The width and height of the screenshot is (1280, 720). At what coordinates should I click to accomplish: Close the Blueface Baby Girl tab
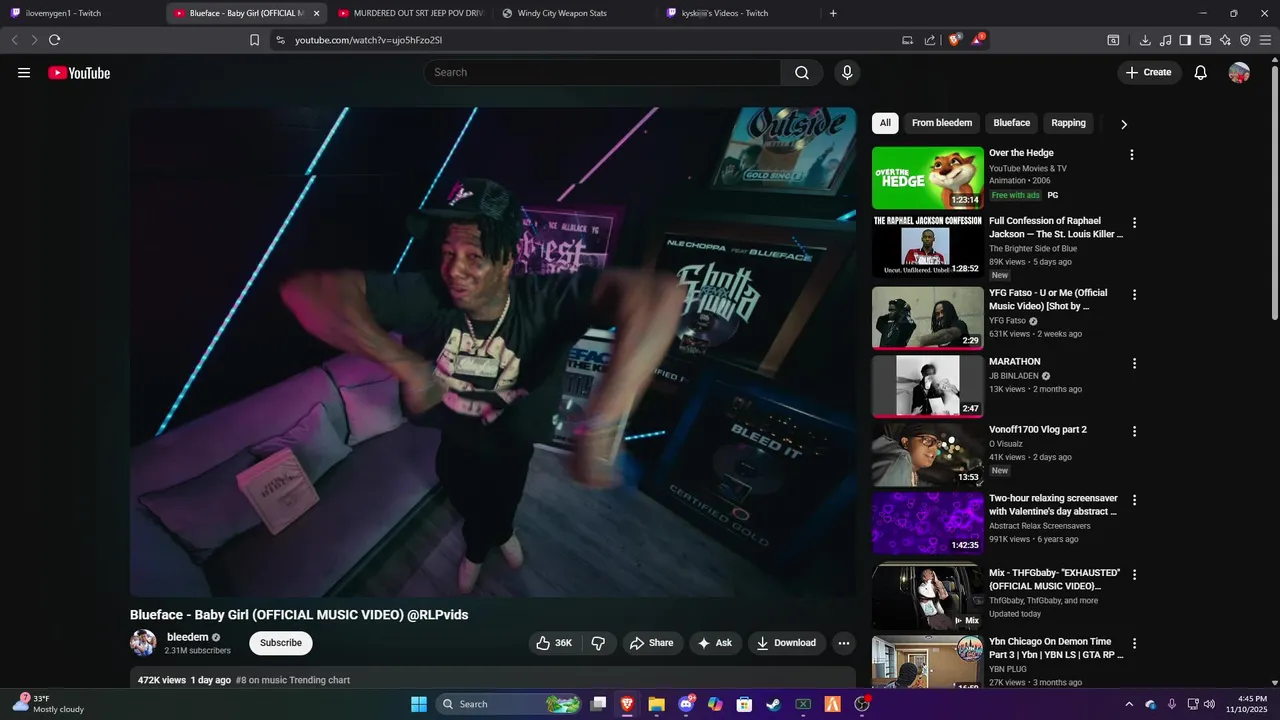[317, 13]
